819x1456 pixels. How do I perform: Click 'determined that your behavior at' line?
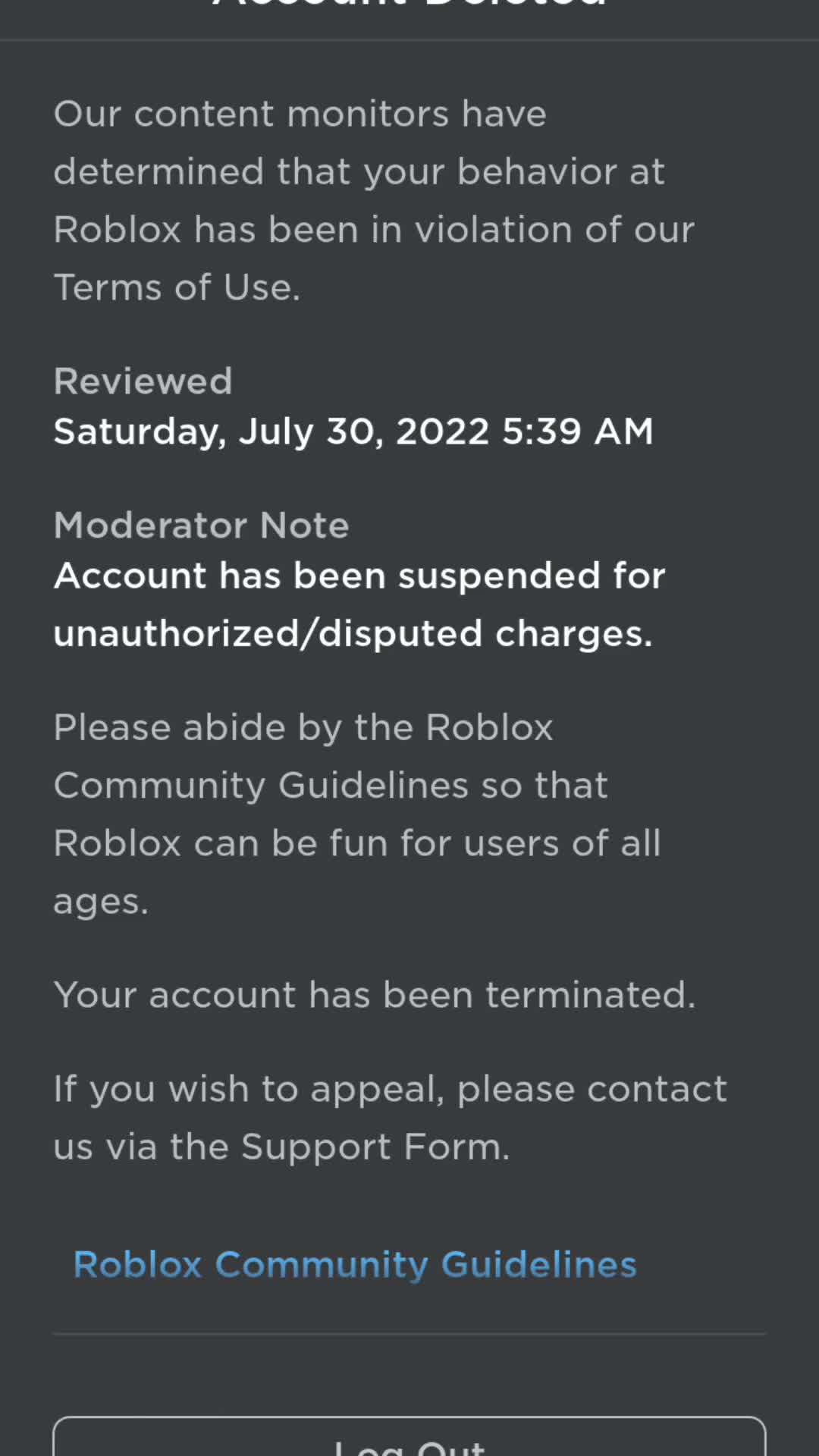tap(359, 172)
